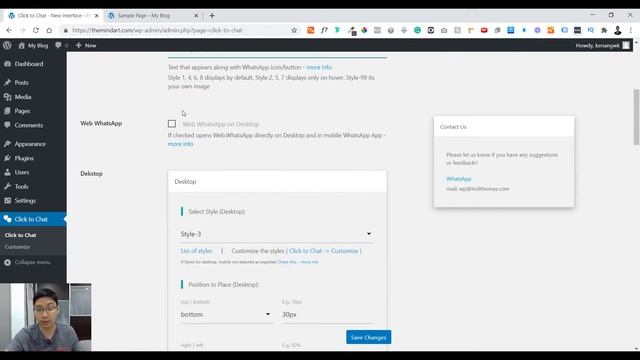Open Customize submenu entry
The image size is (640, 360).
[x=17, y=247]
